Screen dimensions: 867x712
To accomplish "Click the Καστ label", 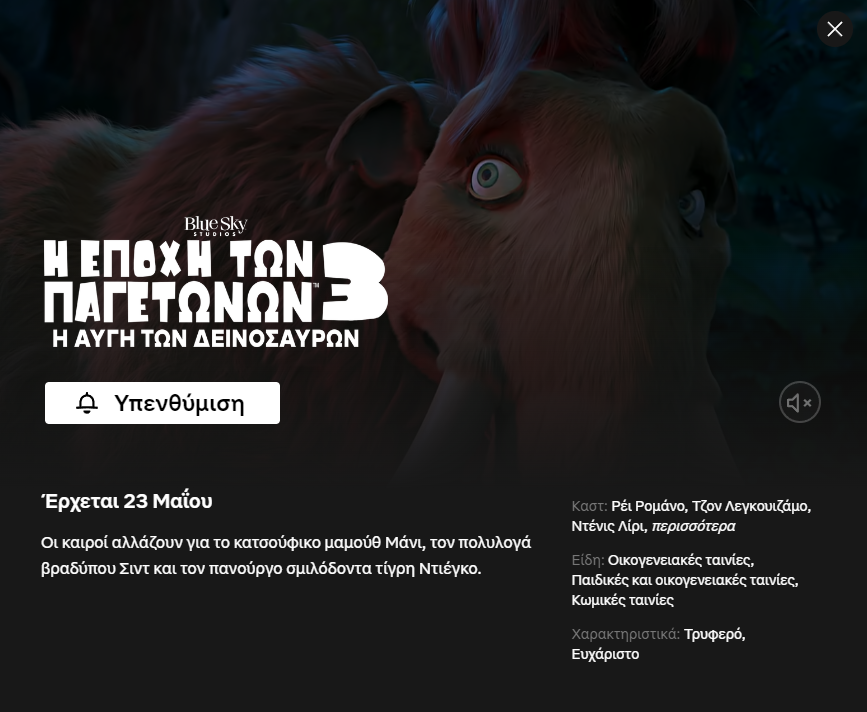I will point(589,506).
